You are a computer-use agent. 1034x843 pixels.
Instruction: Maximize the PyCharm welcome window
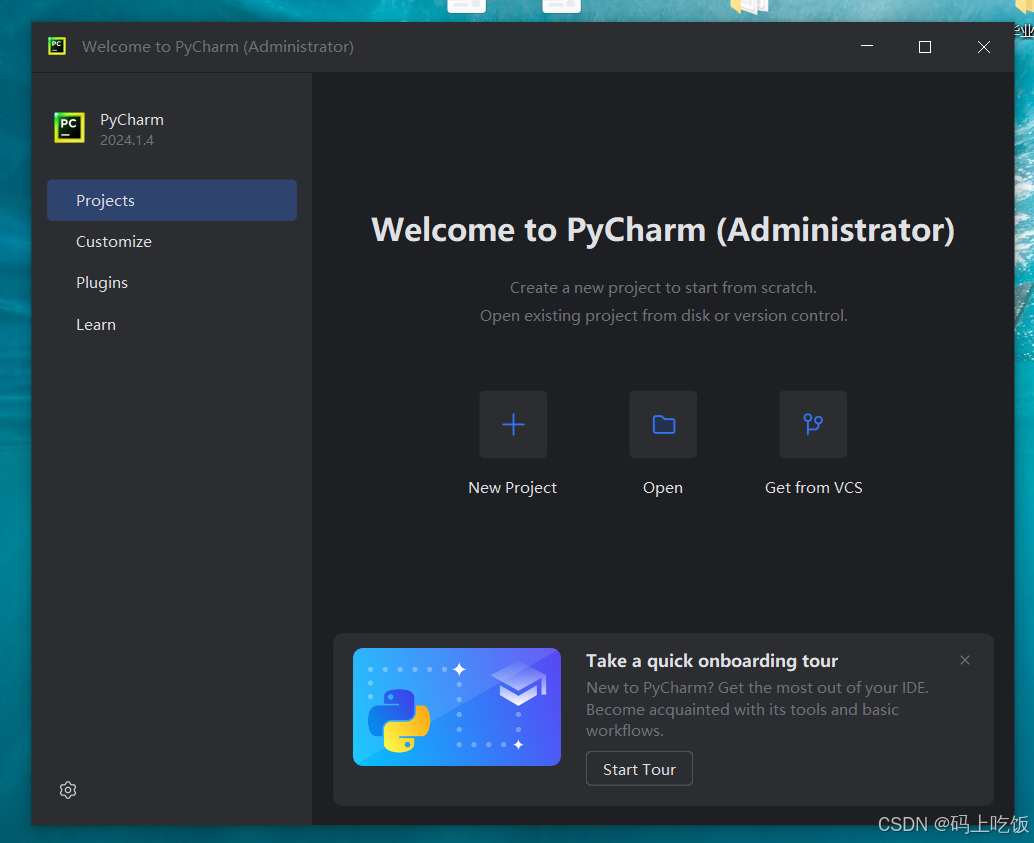[x=925, y=47]
